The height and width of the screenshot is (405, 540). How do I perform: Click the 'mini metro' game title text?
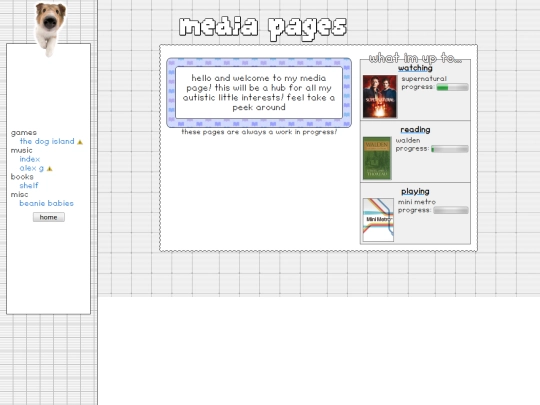pyautogui.click(x=417, y=202)
